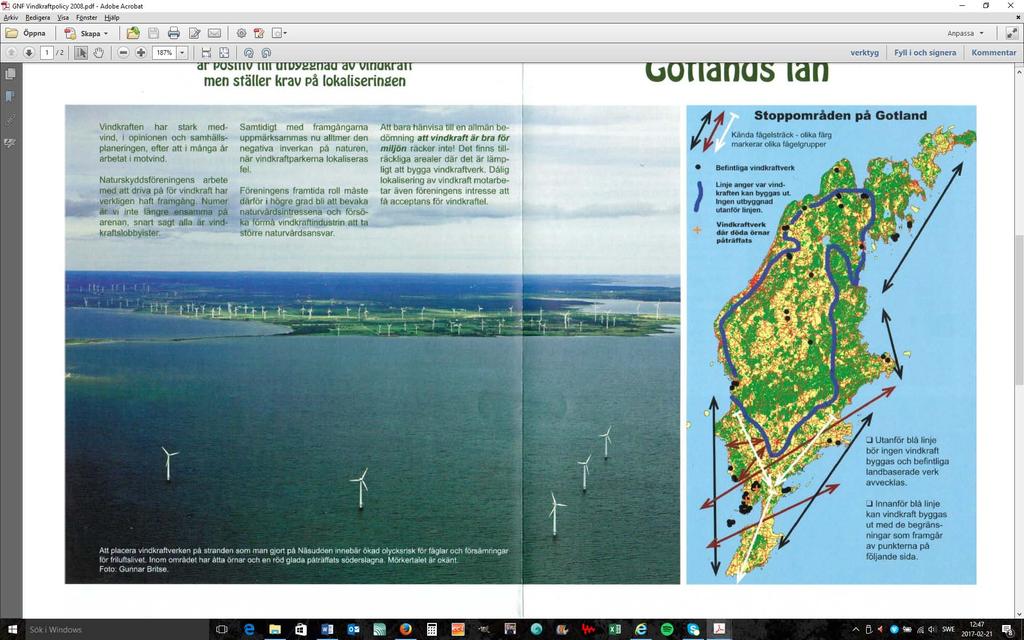This screenshot has width=1024, height=640.
Task: Open the Visa menu
Action: (63, 18)
